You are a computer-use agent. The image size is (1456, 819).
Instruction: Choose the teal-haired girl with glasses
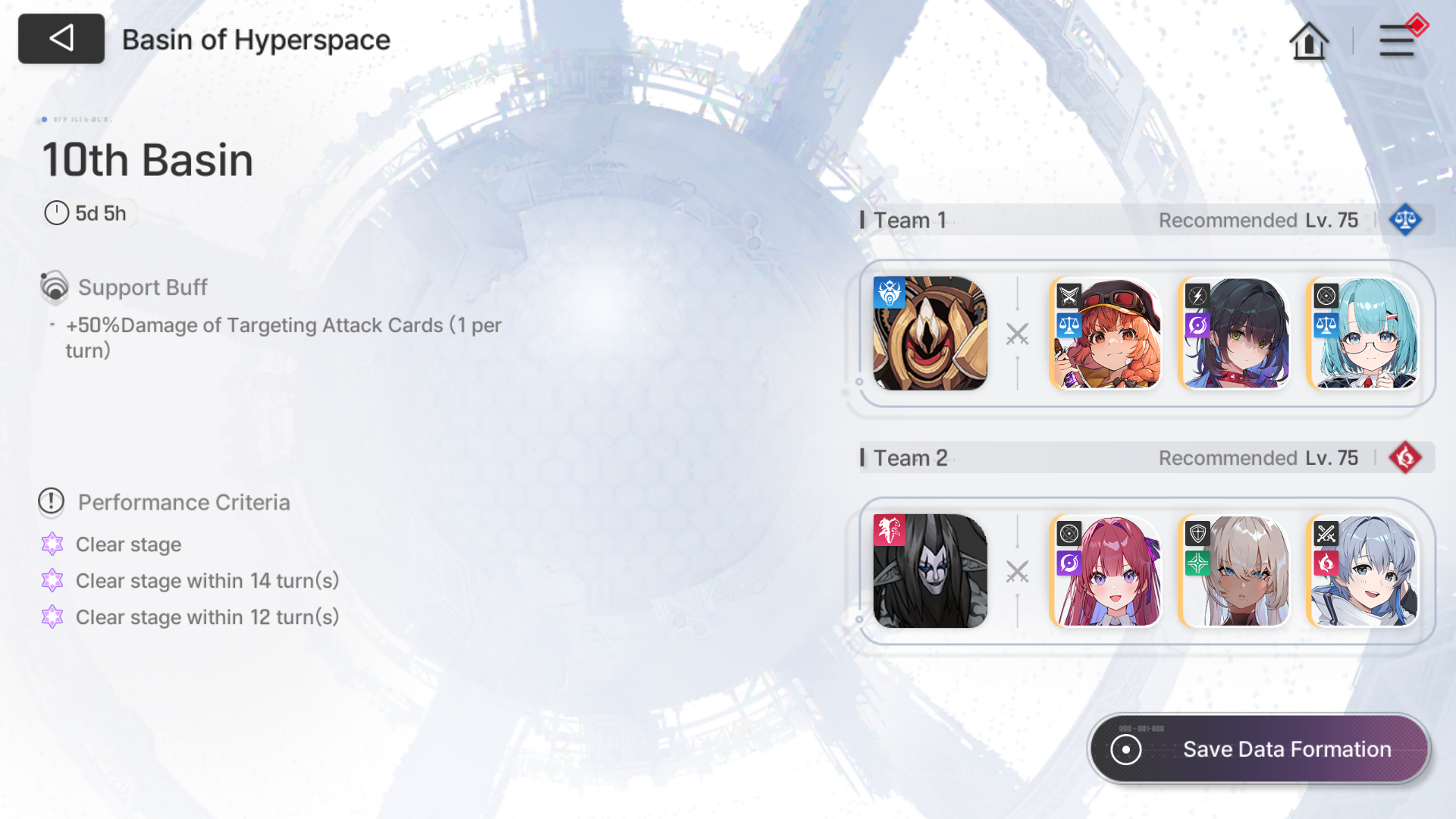pos(1363,334)
